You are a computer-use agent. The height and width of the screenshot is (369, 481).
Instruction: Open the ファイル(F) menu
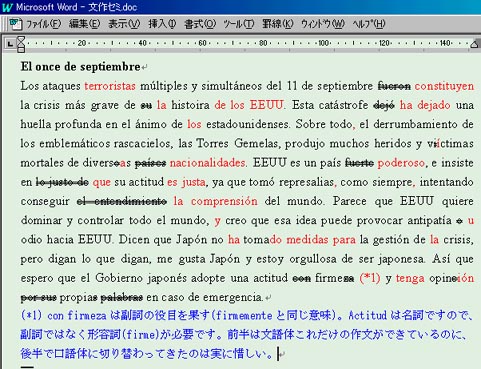pyautogui.click(x=44, y=24)
